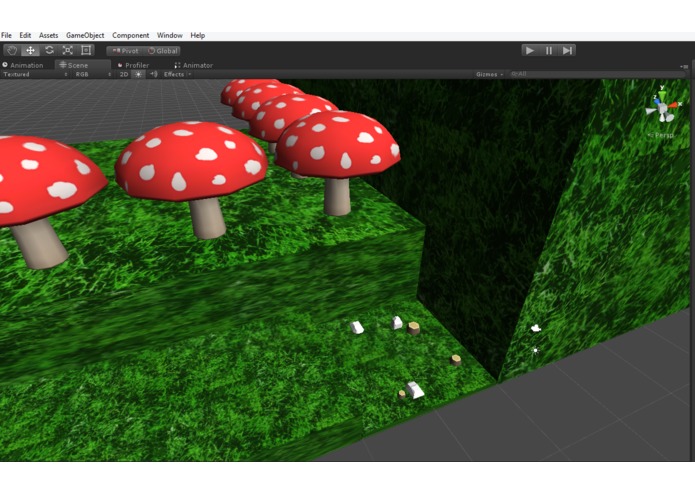This screenshot has width=695, height=494.
Task: Open the Effects dropdown arrow
Action: click(x=190, y=74)
